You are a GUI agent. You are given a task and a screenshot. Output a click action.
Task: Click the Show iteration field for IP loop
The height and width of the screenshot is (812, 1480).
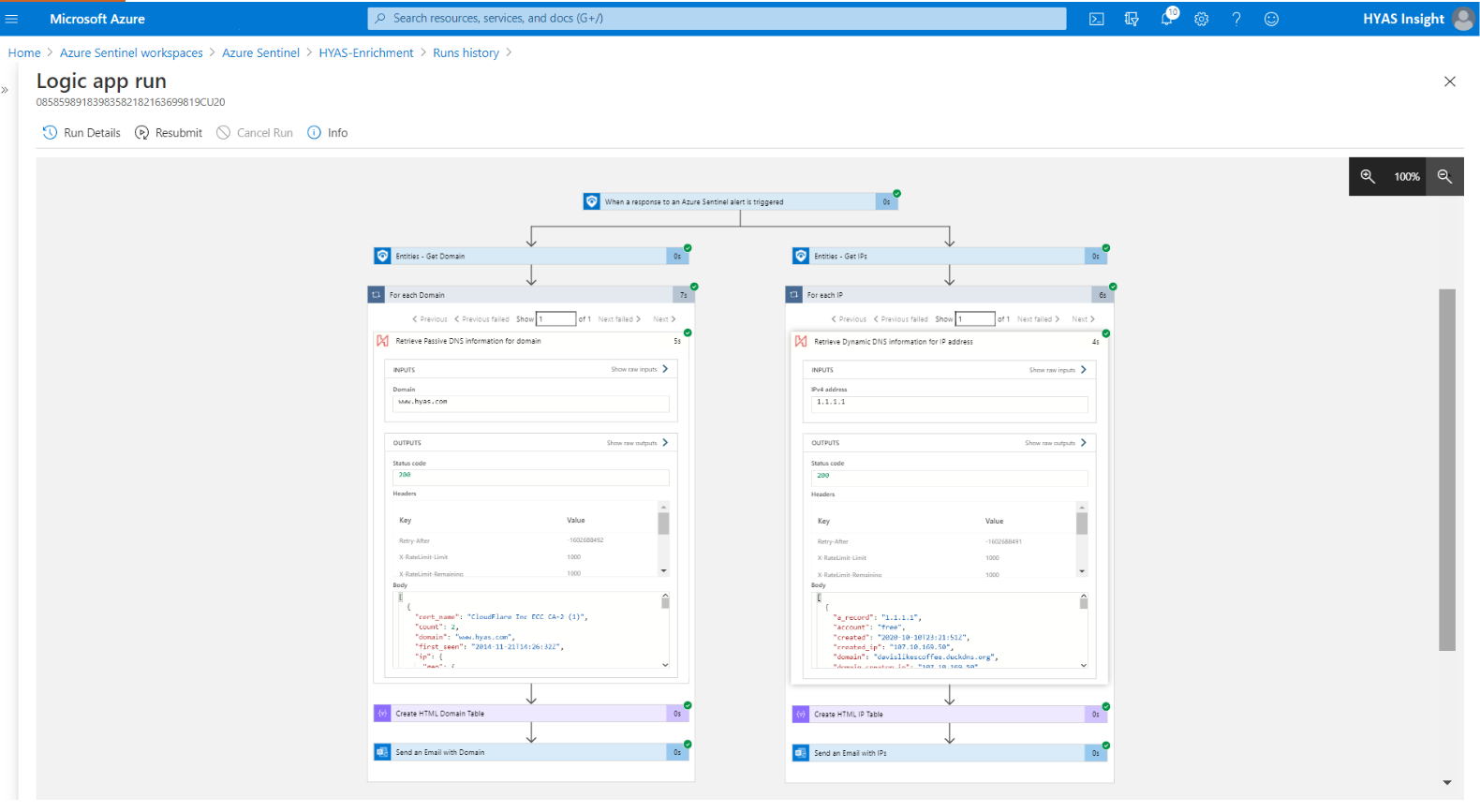click(975, 319)
